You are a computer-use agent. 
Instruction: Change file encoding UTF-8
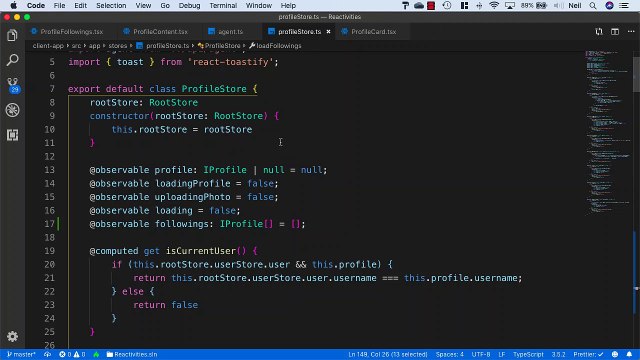[x=481, y=354]
